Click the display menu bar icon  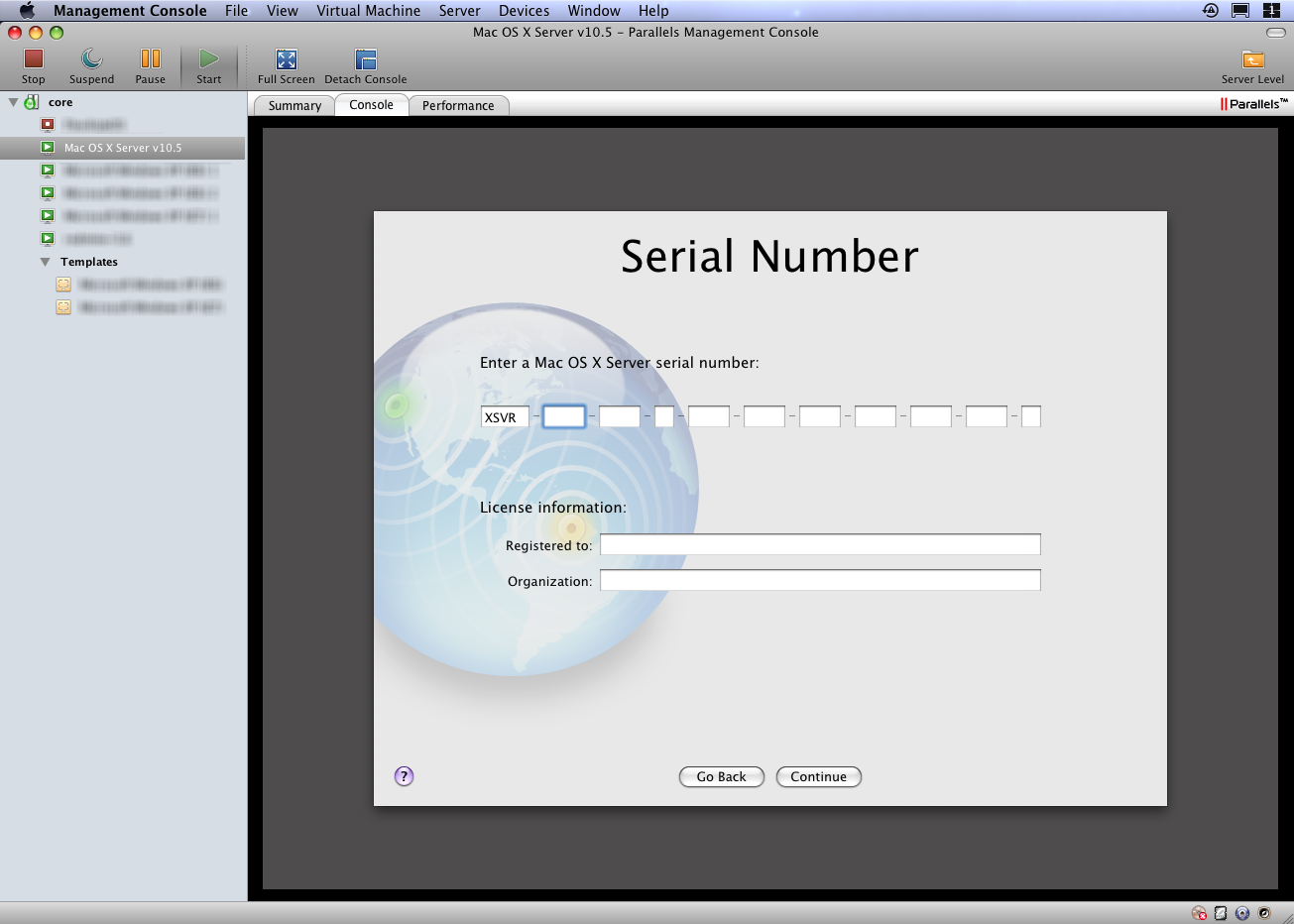pyautogui.click(x=1240, y=11)
